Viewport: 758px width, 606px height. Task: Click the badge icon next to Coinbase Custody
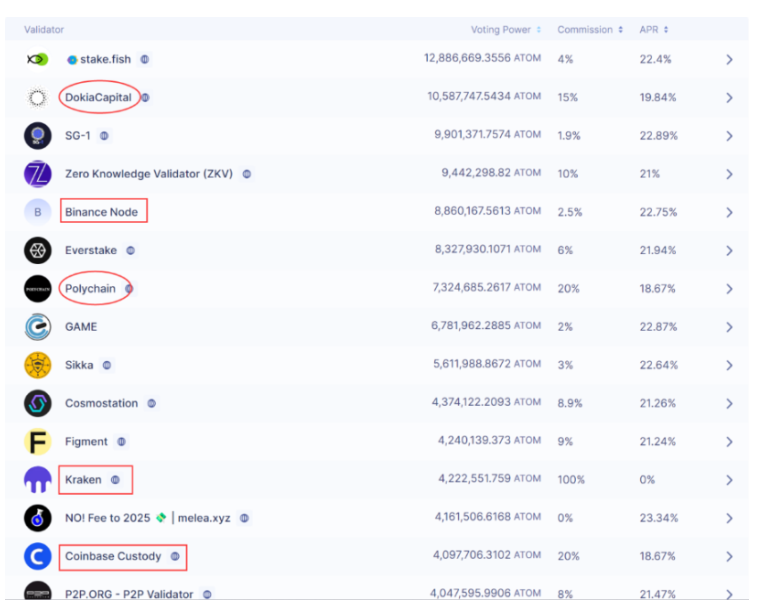pyautogui.click(x=175, y=556)
